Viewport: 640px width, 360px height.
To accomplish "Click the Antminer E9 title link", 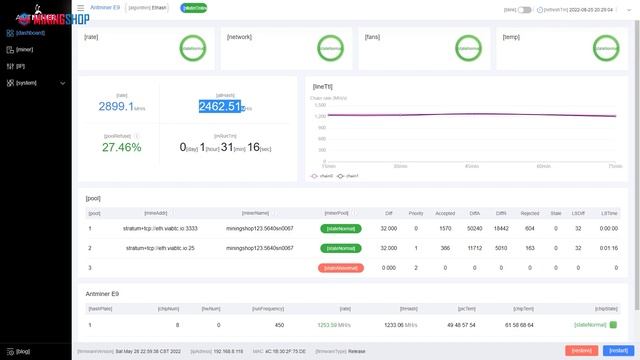I will (105, 8).
